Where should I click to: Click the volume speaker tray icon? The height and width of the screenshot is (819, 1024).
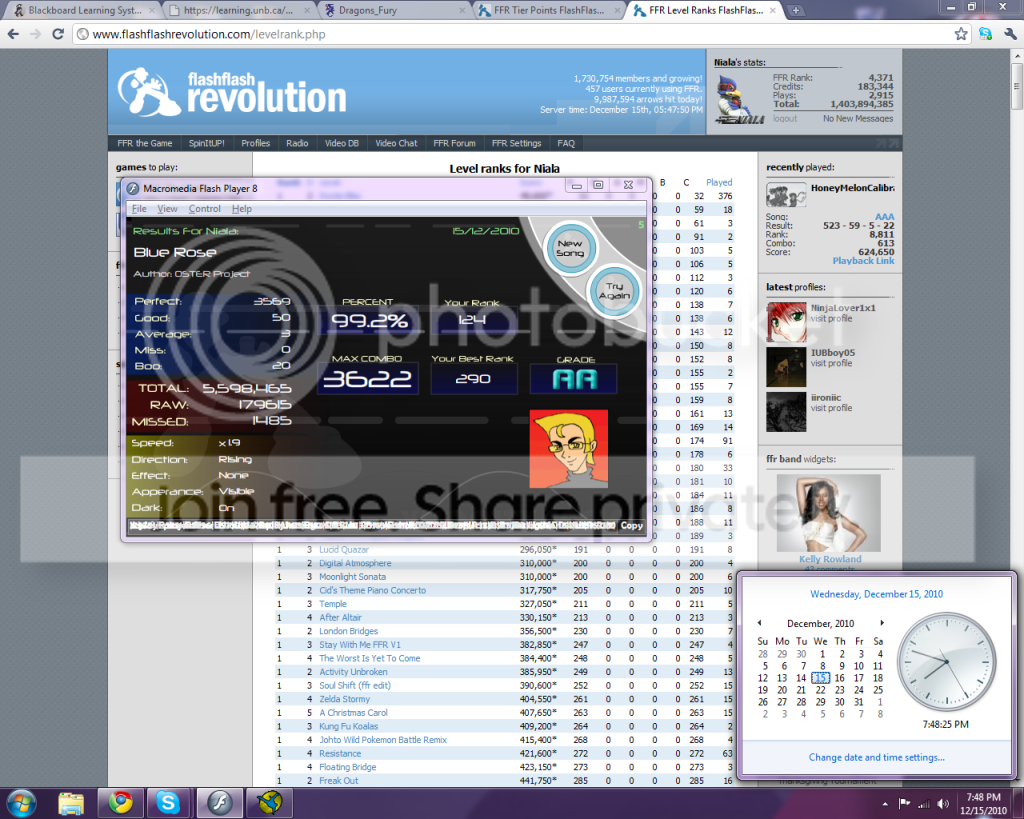[x=942, y=803]
